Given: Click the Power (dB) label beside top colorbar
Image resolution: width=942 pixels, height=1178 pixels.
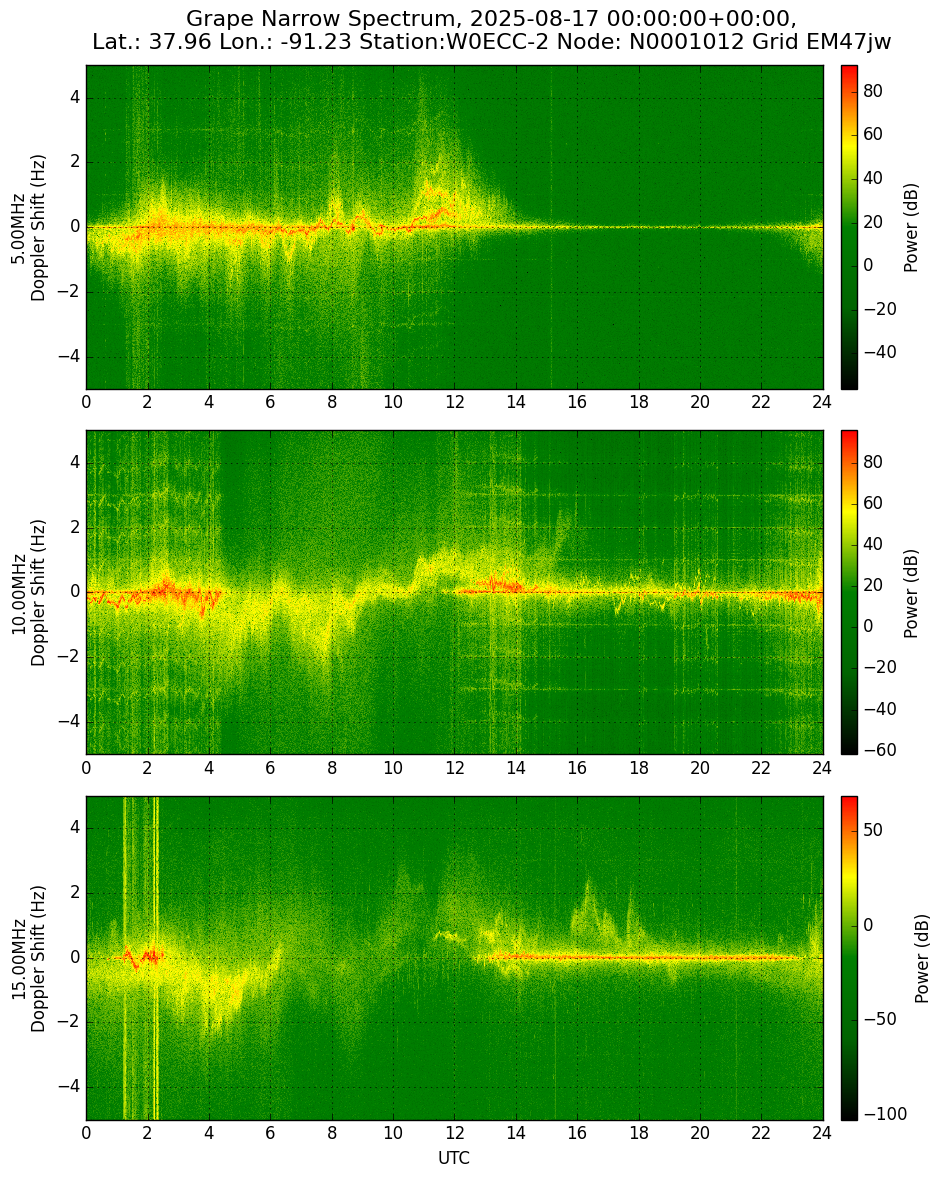Looking at the screenshot, I should (910, 227).
